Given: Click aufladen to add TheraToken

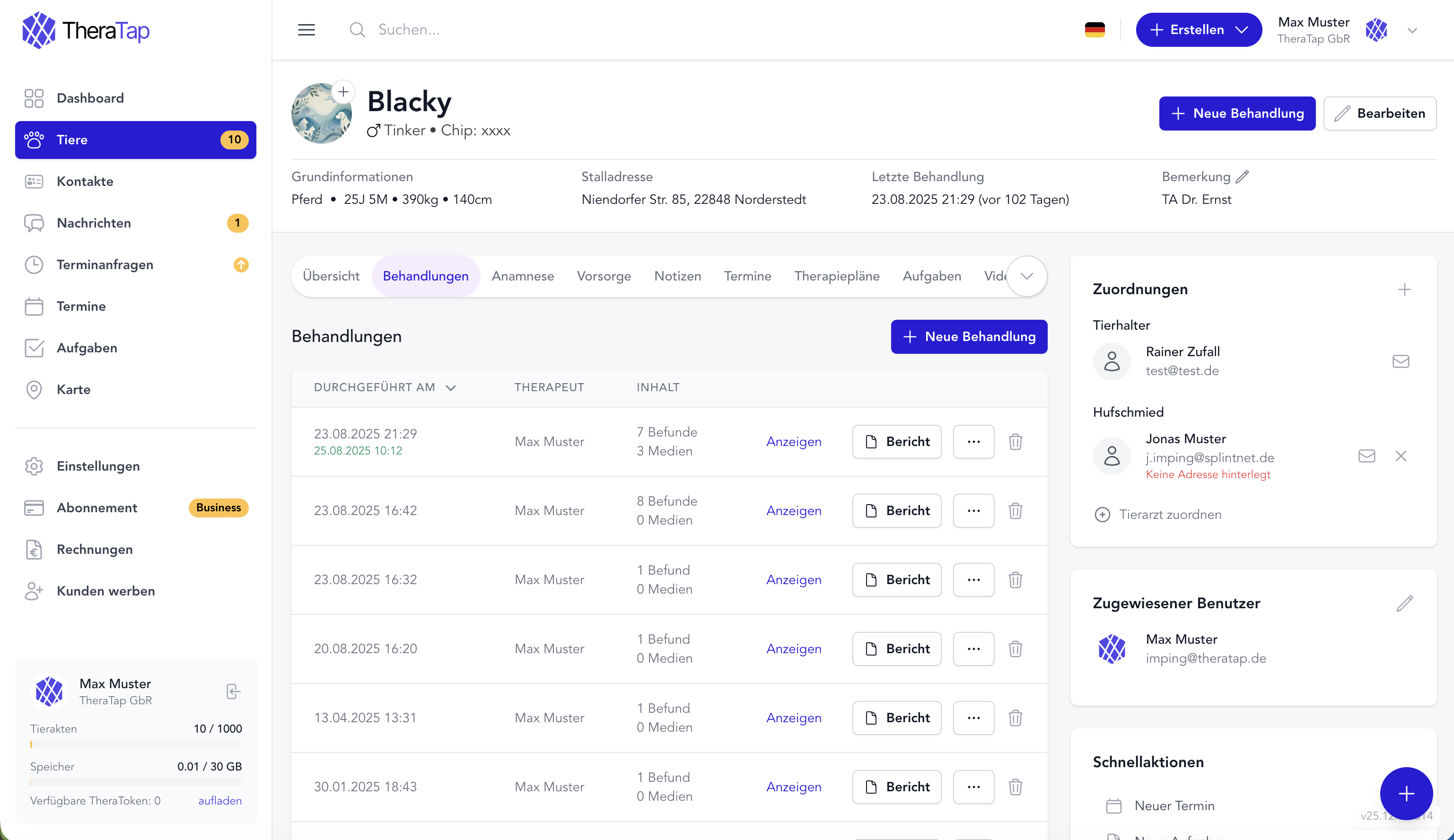Looking at the screenshot, I should 220,801.
